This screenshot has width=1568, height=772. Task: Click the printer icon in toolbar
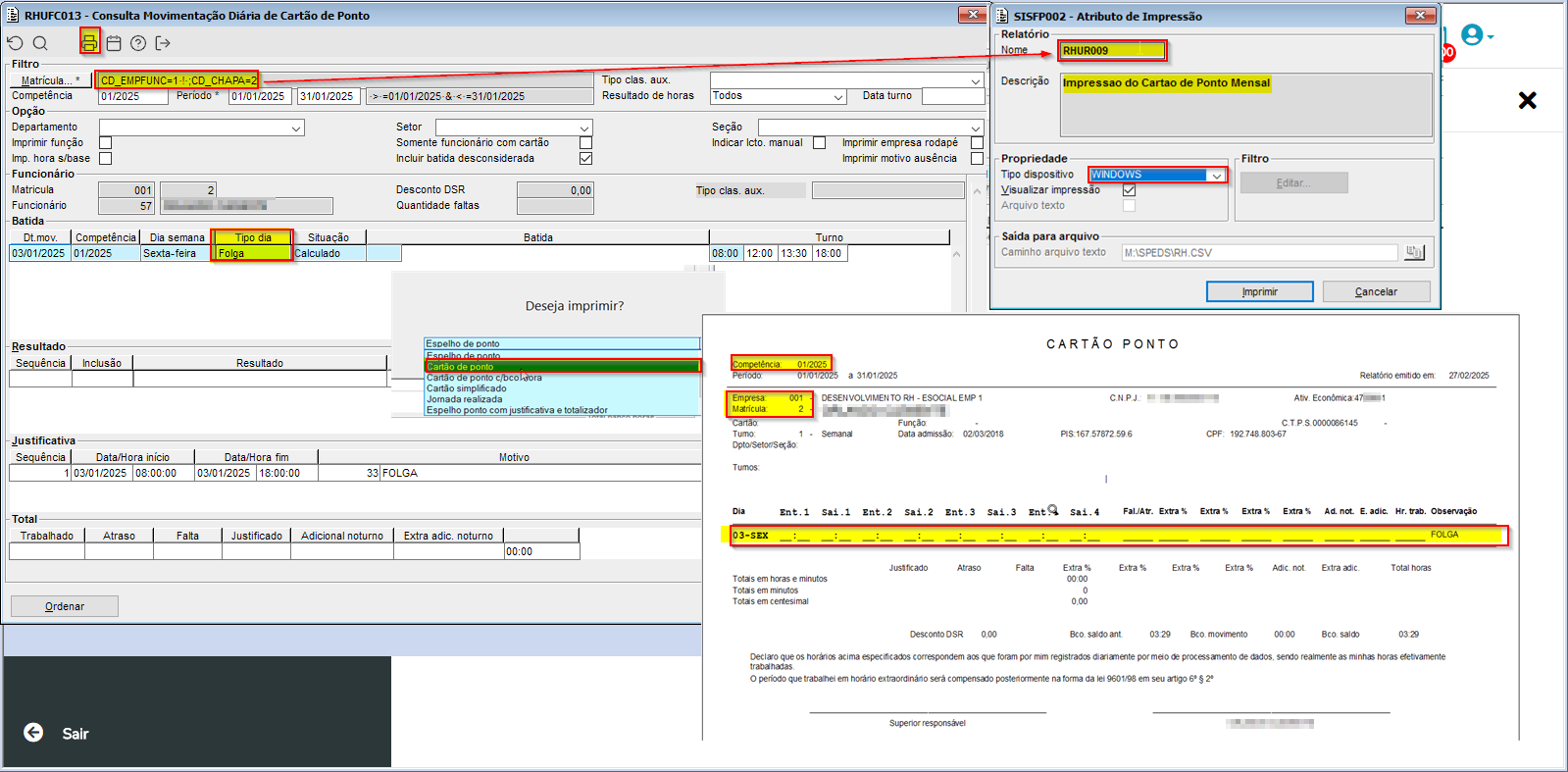[89, 42]
